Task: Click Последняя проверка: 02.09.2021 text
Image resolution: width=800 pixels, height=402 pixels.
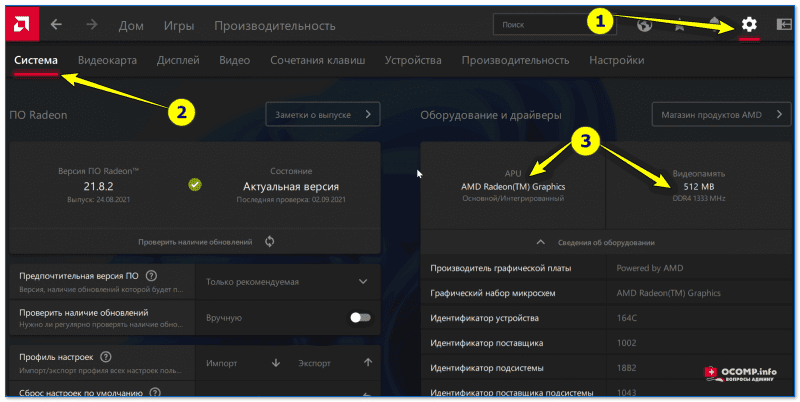Action: tap(291, 199)
